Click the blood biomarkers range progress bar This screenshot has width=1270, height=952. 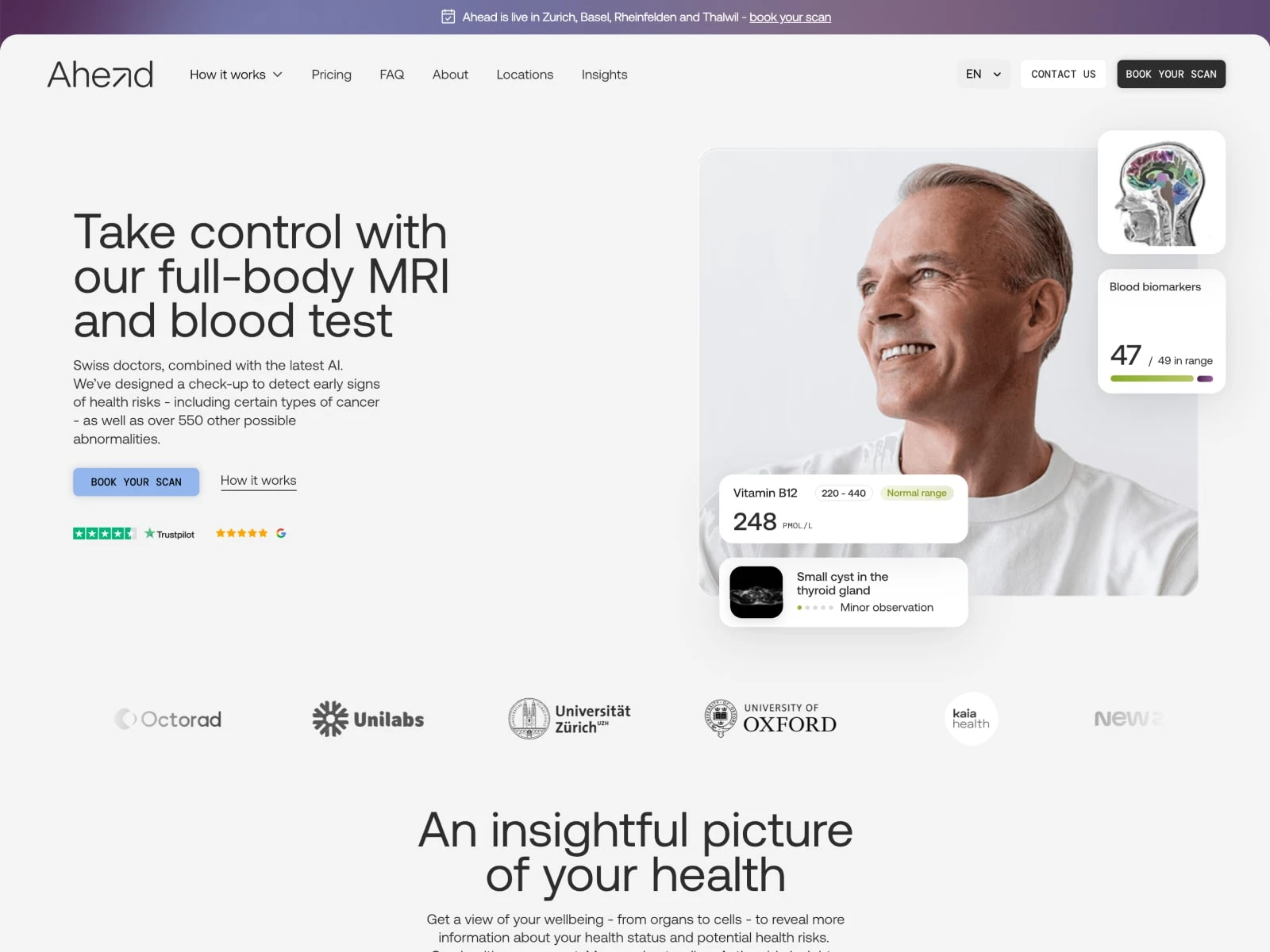coord(1161,378)
